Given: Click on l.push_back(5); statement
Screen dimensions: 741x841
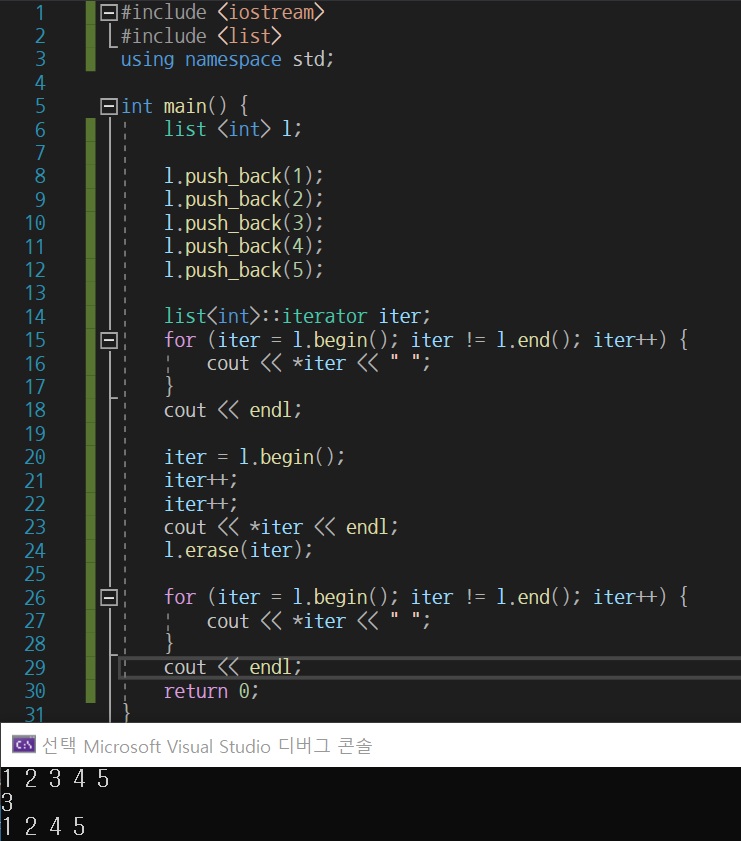Looking at the screenshot, I should 243,270.
